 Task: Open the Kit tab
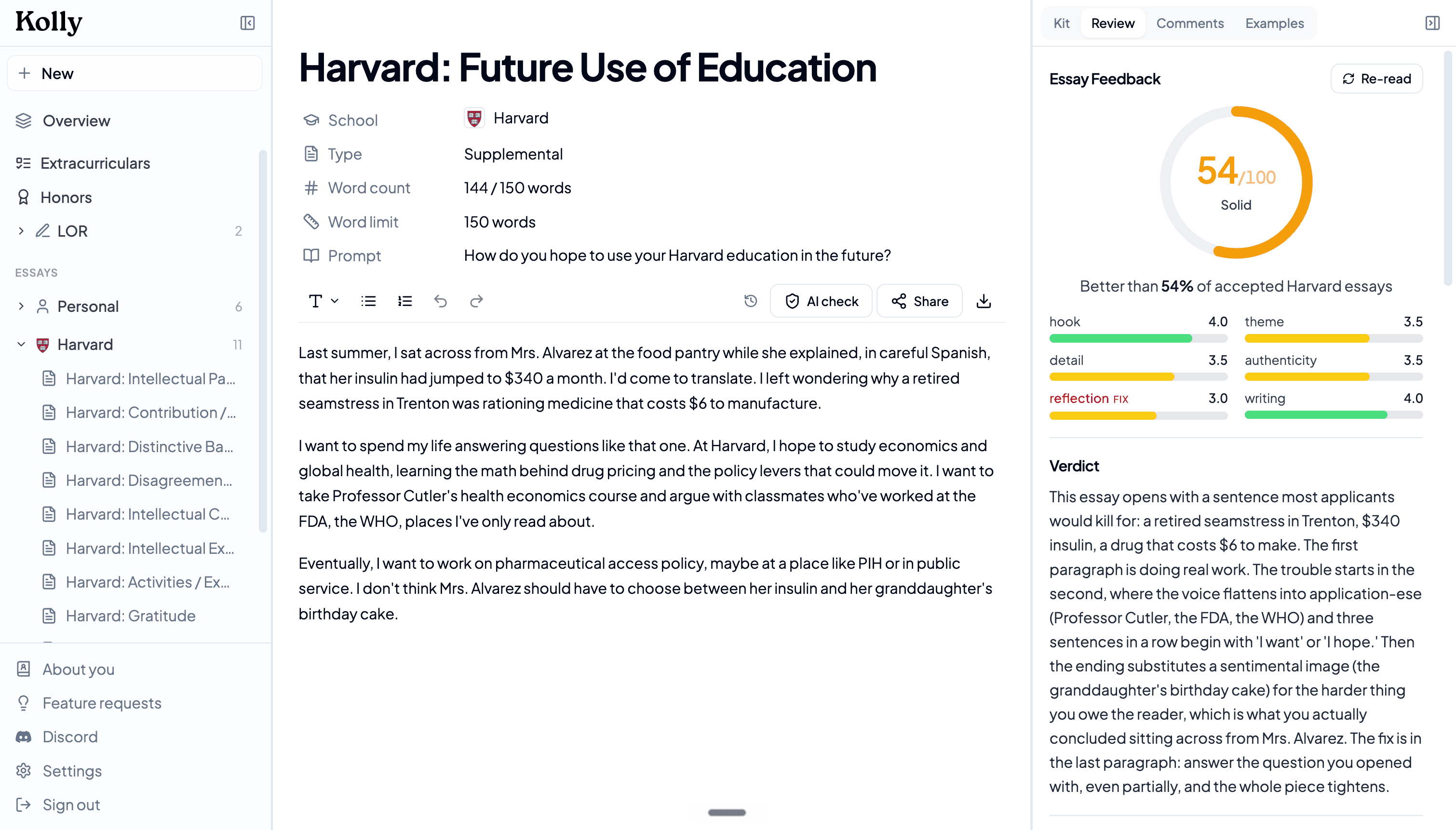(x=1061, y=23)
